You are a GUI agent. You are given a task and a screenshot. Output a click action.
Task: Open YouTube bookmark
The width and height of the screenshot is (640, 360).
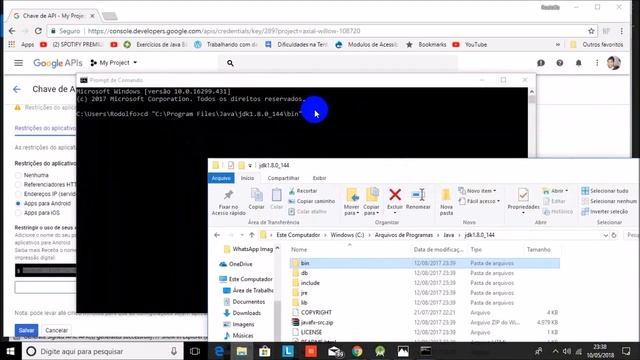coord(470,44)
